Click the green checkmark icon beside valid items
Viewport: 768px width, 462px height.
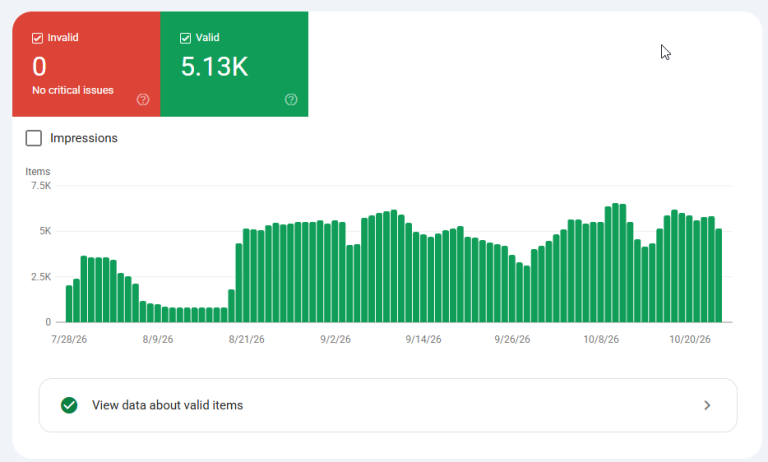coord(69,405)
